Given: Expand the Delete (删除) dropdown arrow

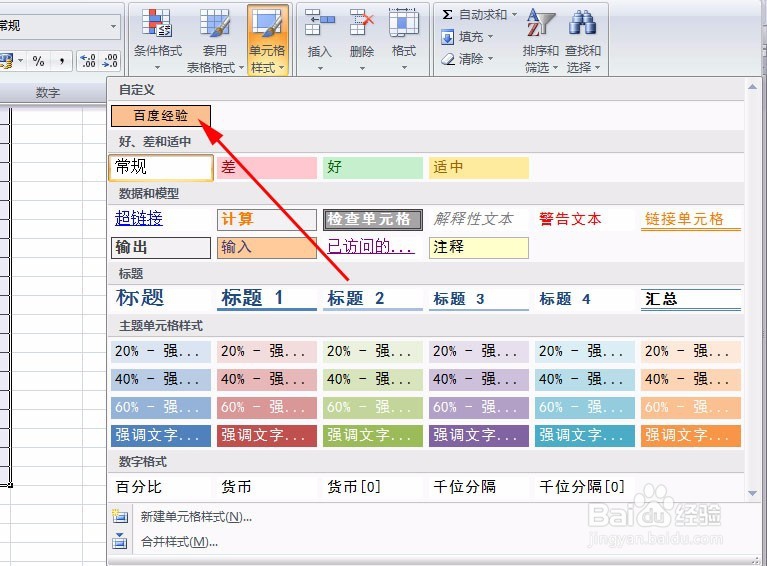Looking at the screenshot, I should point(362,68).
